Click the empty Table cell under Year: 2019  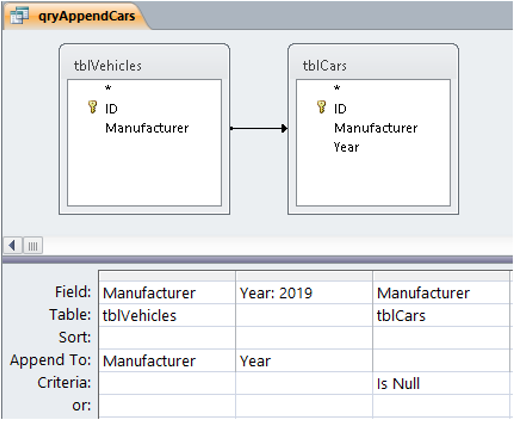[304, 315]
